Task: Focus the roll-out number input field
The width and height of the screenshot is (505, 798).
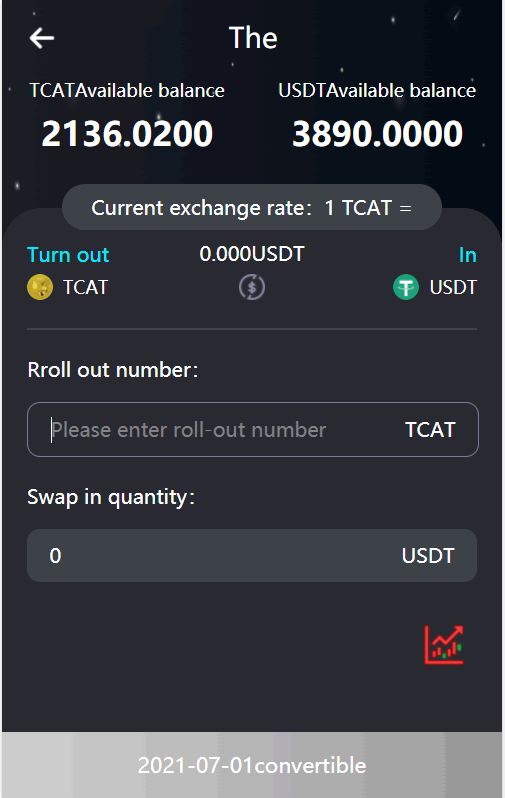Action: point(252,430)
